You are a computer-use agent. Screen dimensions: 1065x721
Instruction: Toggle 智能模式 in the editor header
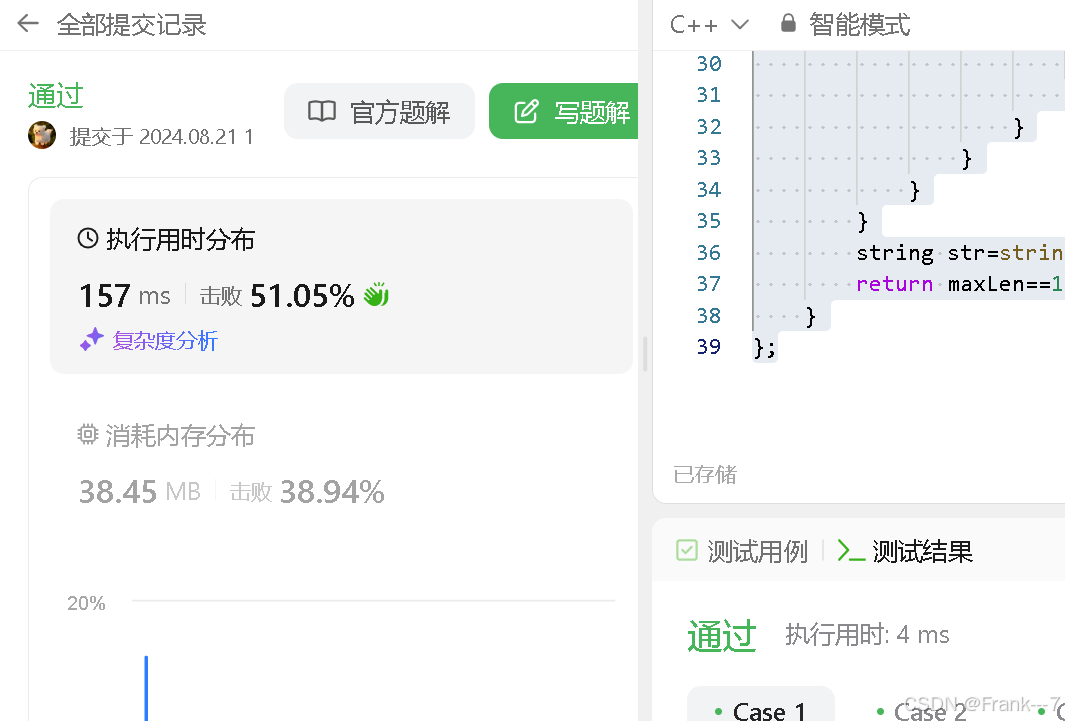[x=860, y=24]
